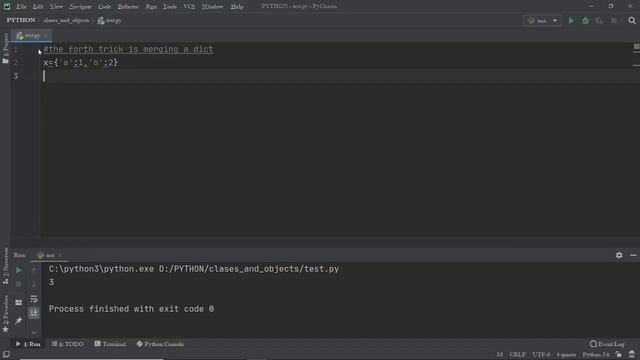Pin the Run tab with pin icon

19,321
